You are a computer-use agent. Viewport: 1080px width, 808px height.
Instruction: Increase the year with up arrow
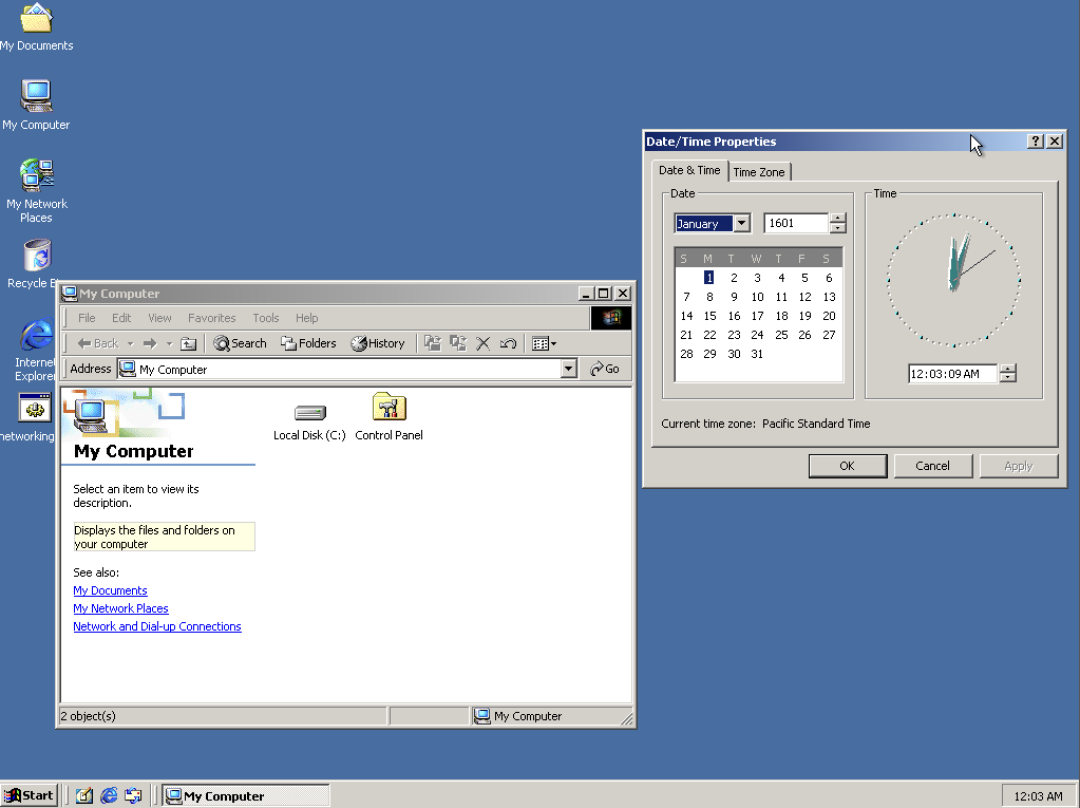point(838,218)
